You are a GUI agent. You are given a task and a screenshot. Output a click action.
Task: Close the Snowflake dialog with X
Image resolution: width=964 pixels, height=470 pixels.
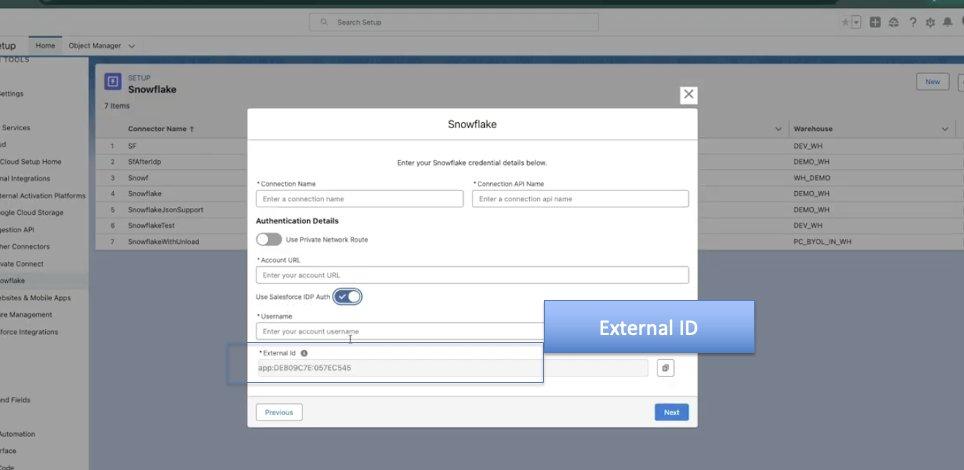point(689,95)
